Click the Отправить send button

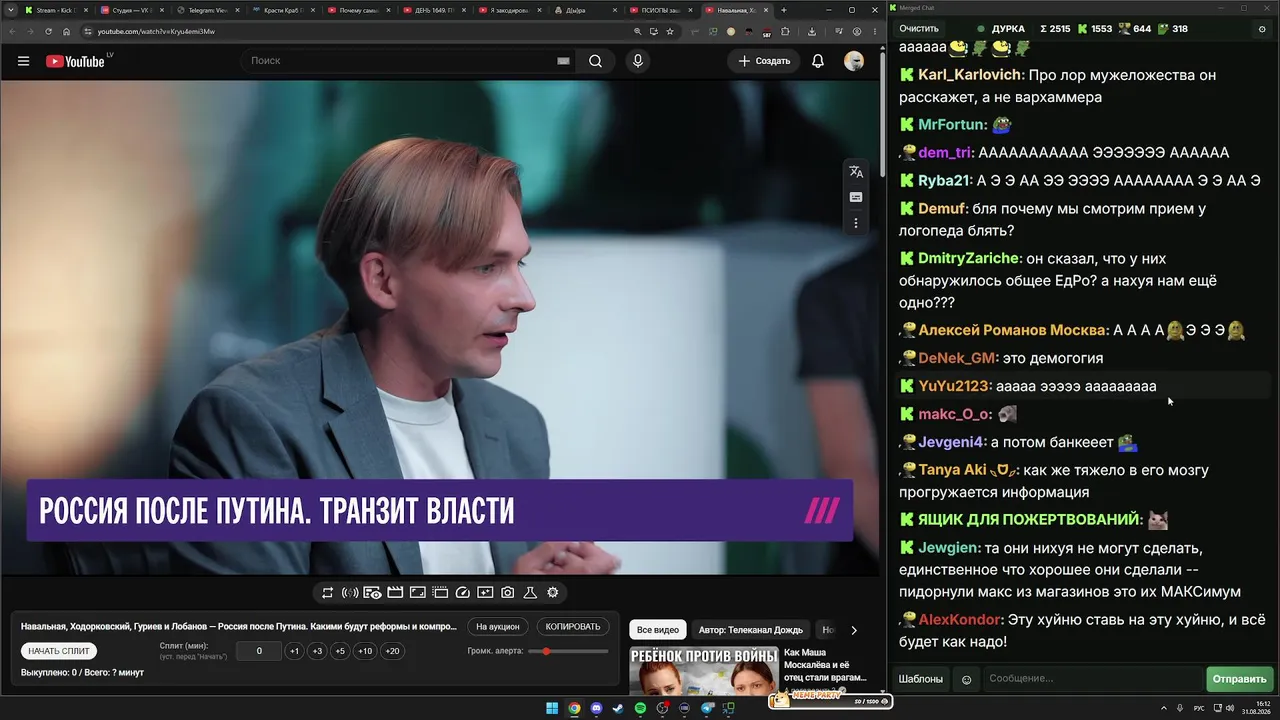click(x=1240, y=679)
